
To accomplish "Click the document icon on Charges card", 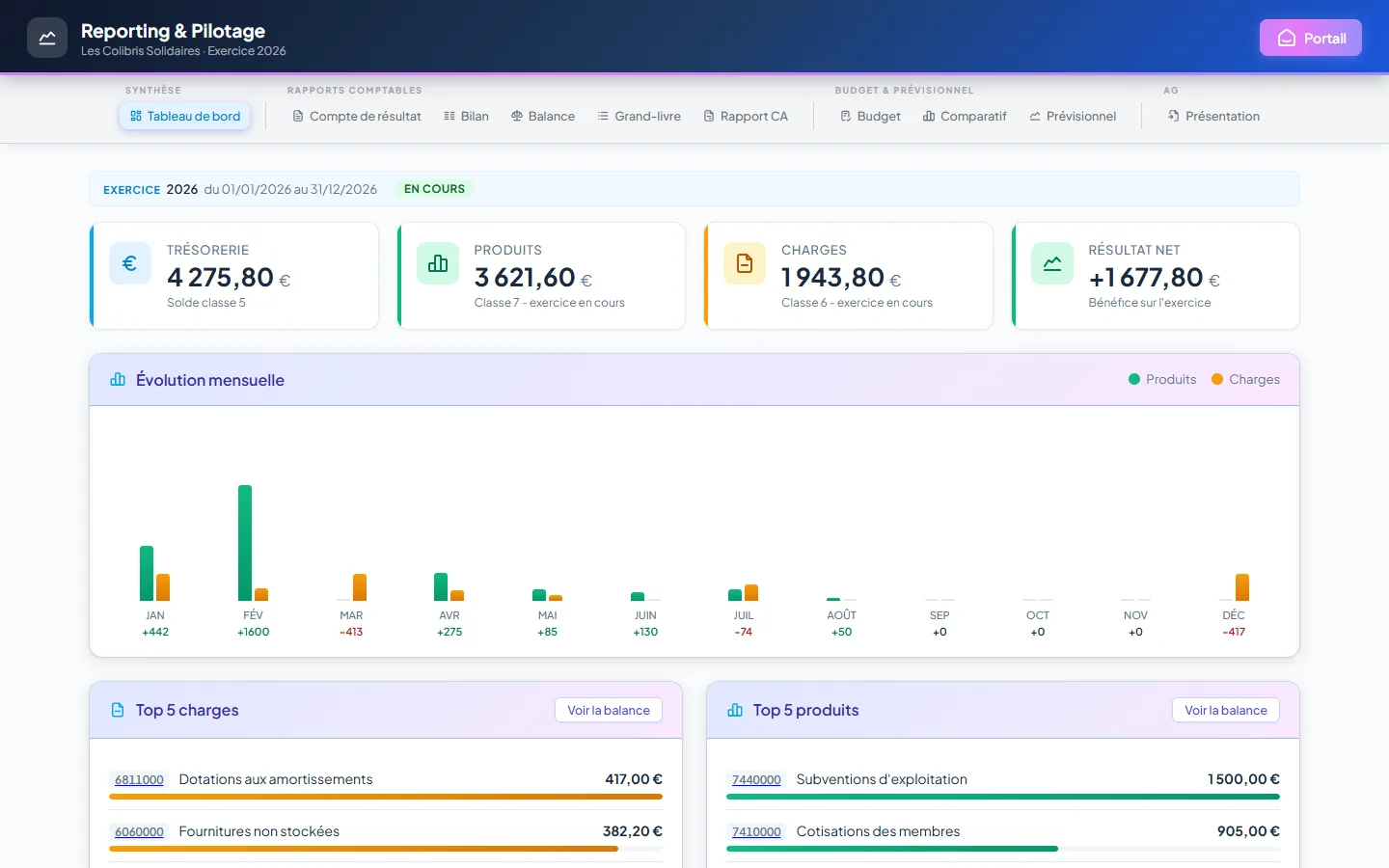I will pyautogui.click(x=745, y=263).
